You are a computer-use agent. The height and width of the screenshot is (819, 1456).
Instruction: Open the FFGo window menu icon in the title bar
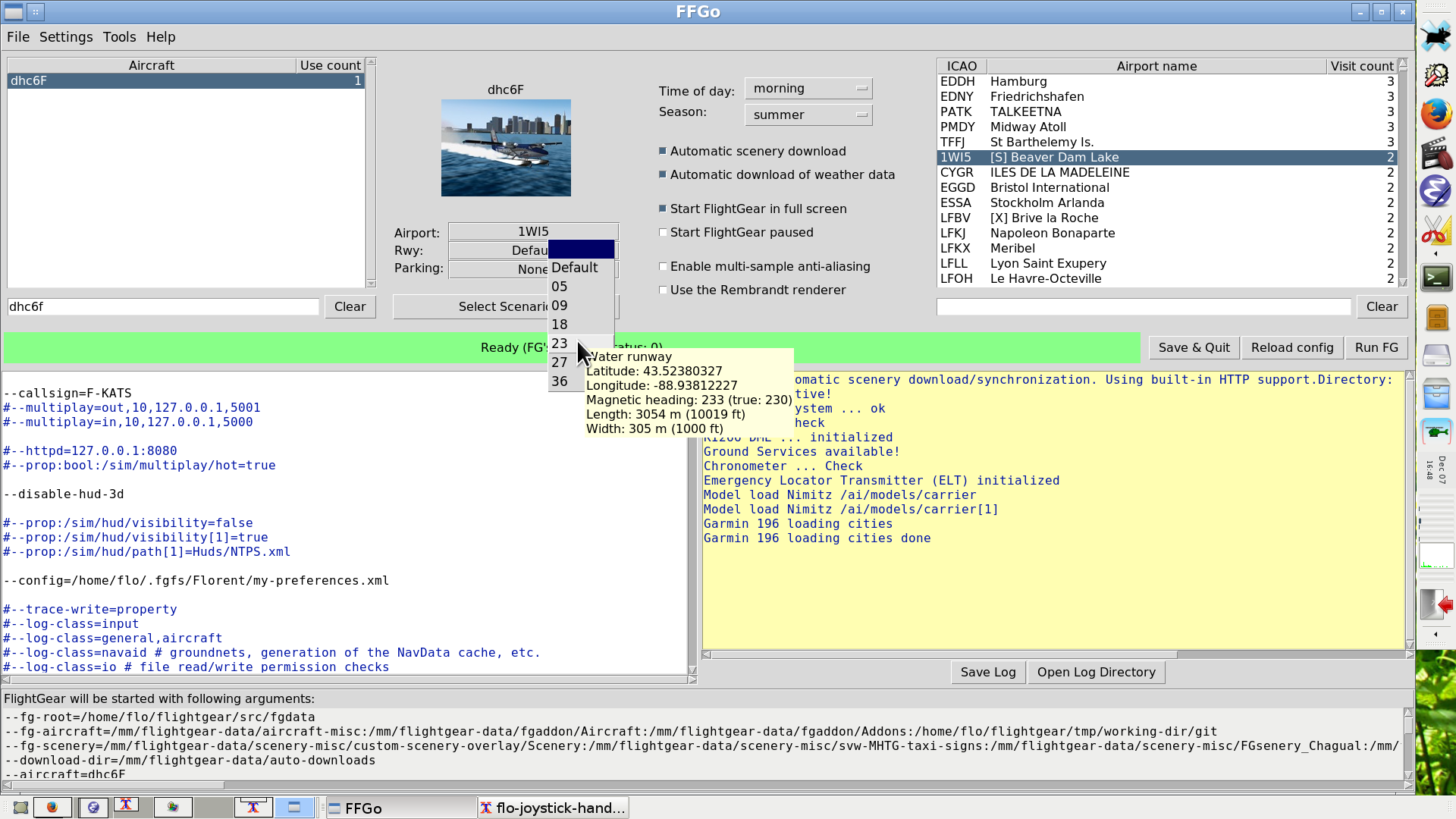click(x=14, y=11)
